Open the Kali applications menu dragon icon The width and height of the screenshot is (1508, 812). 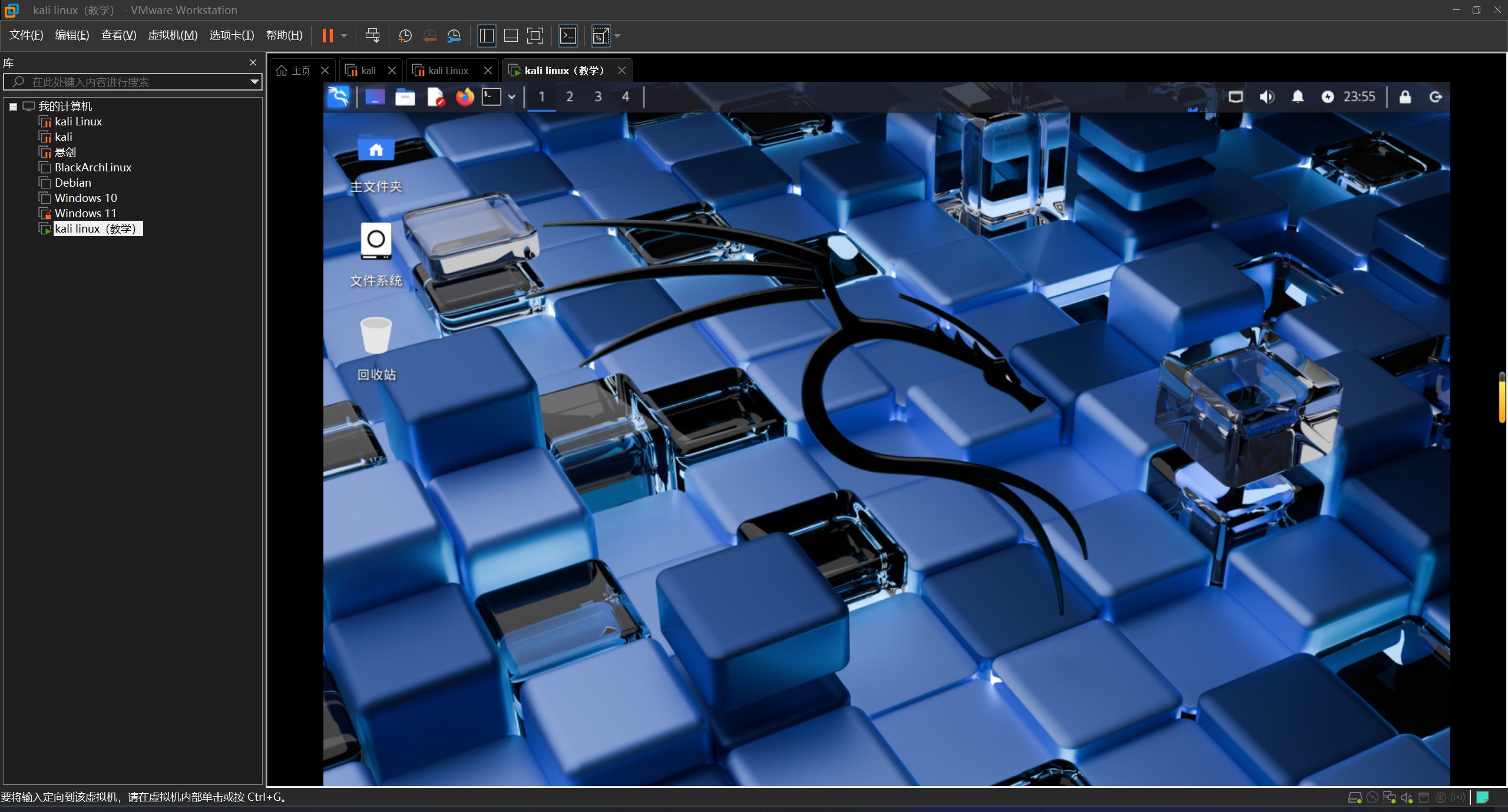click(338, 97)
